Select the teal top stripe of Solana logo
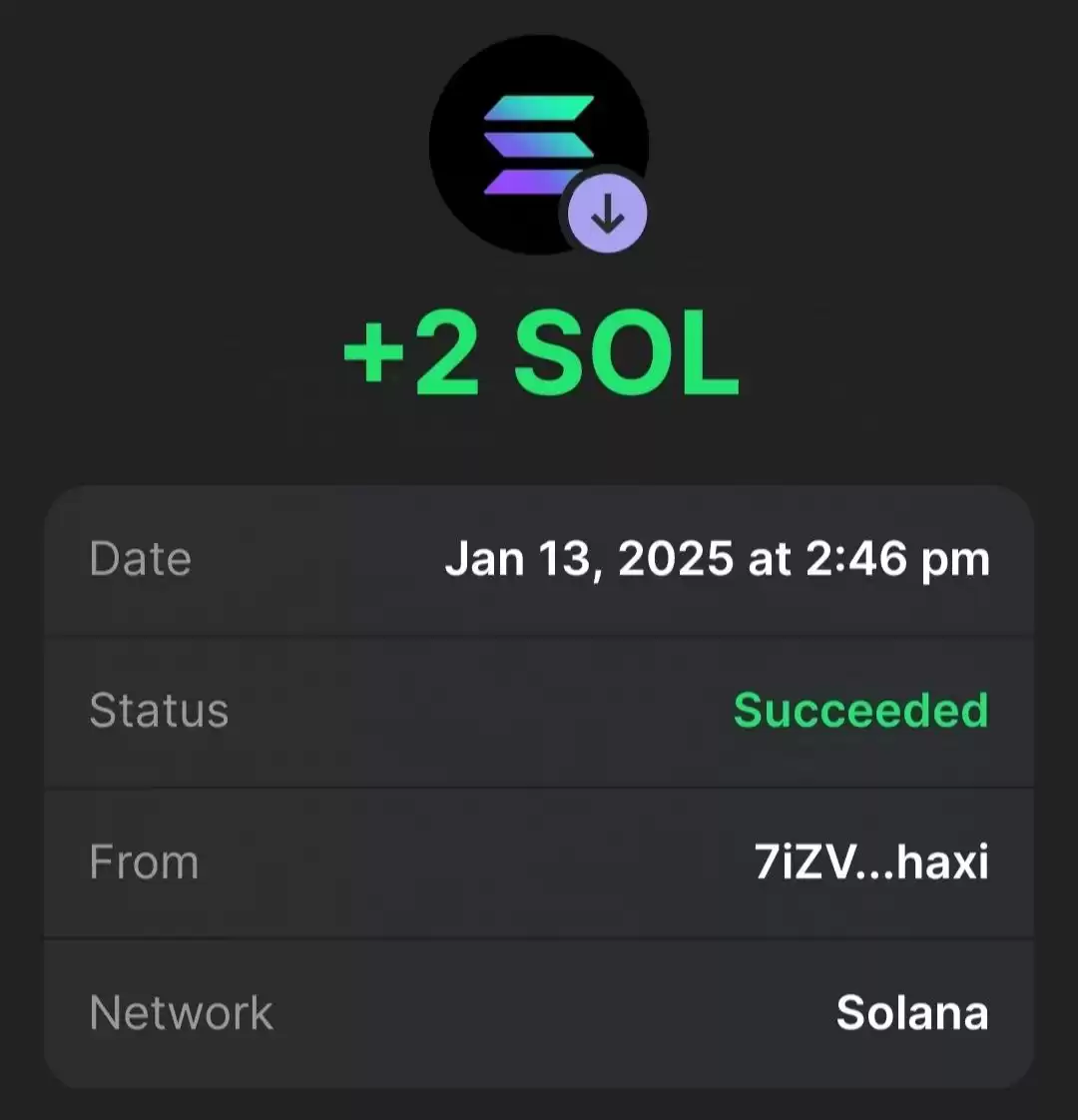Screen dimensions: 1078x1120 click(539, 108)
